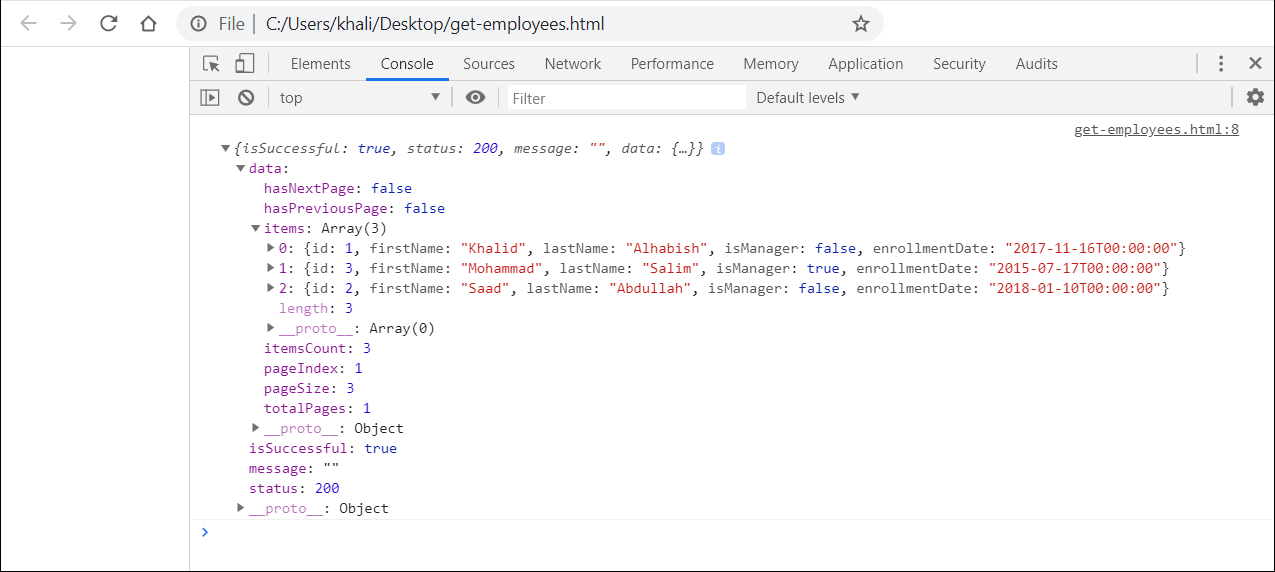Select the hasNextPage: false line
This screenshot has height=572, width=1275.
[x=338, y=188]
